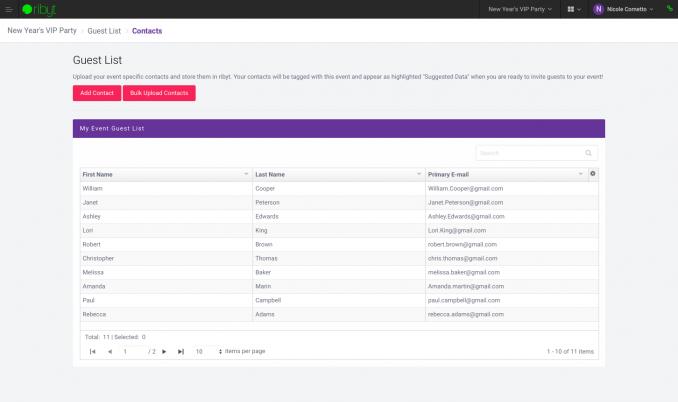The height and width of the screenshot is (402, 678).
Task: Open the First Name column filter dropdown
Action: (x=246, y=174)
